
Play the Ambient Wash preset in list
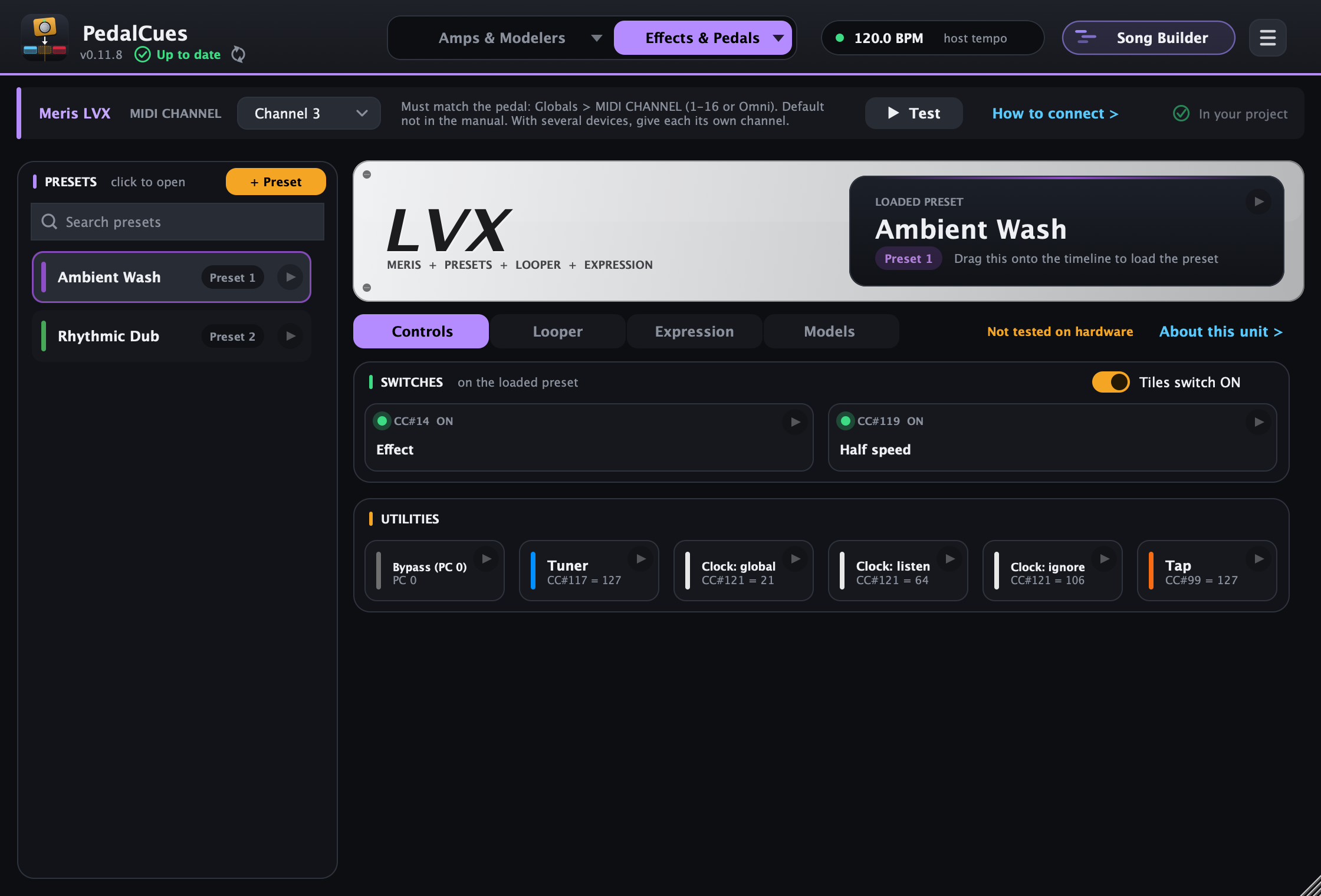click(x=290, y=277)
